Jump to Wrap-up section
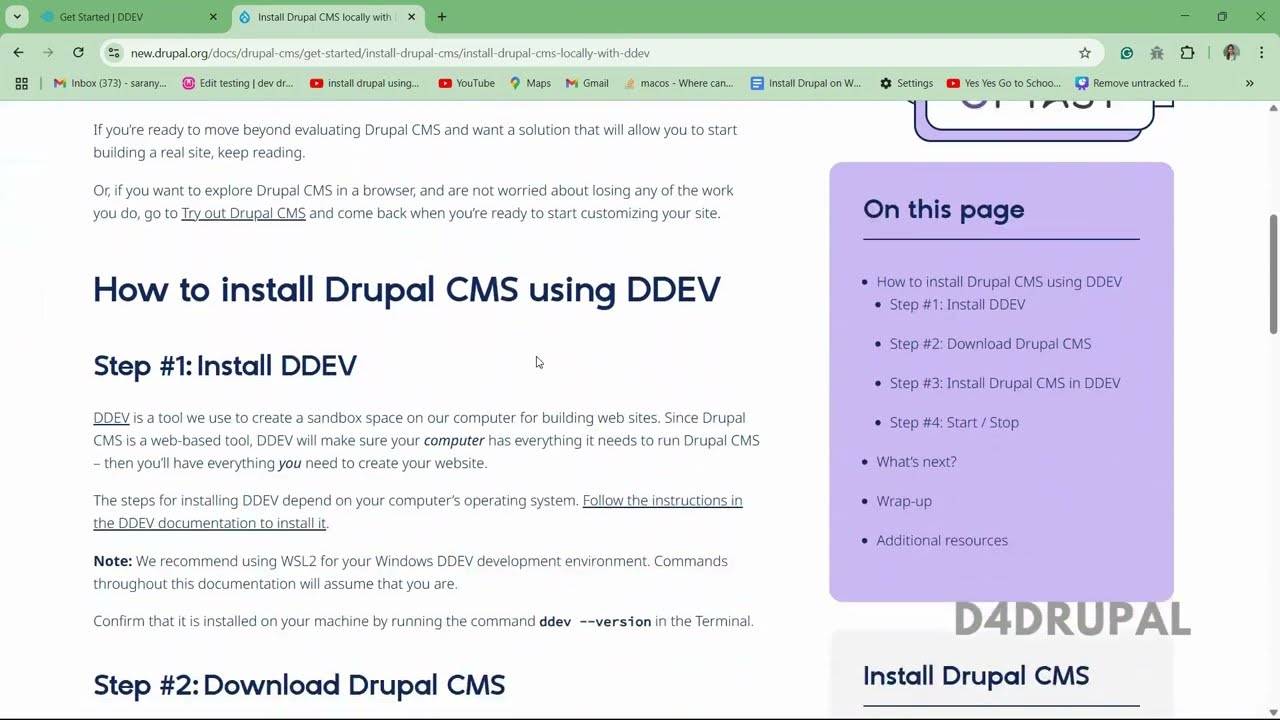 [x=904, y=501]
